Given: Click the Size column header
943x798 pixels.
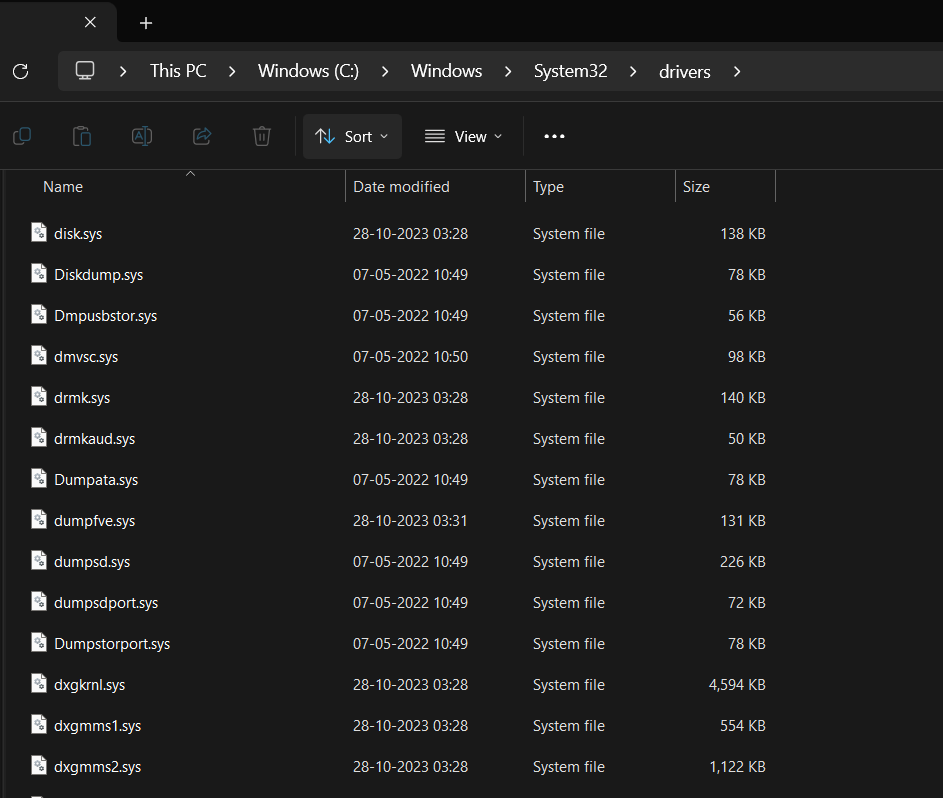Looking at the screenshot, I should pyautogui.click(x=696, y=186).
